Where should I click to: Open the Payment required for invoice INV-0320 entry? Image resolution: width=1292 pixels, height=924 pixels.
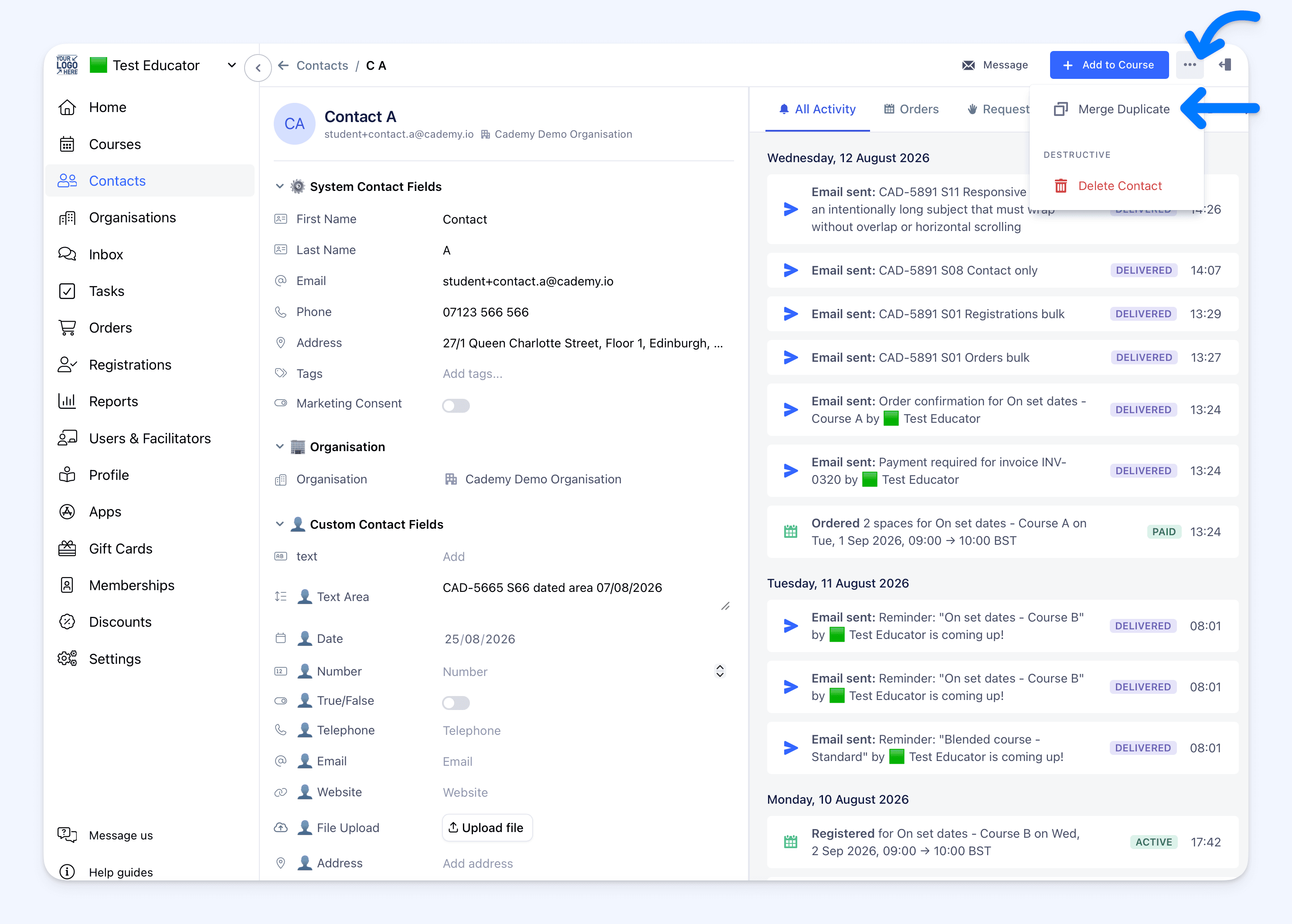coord(1003,471)
